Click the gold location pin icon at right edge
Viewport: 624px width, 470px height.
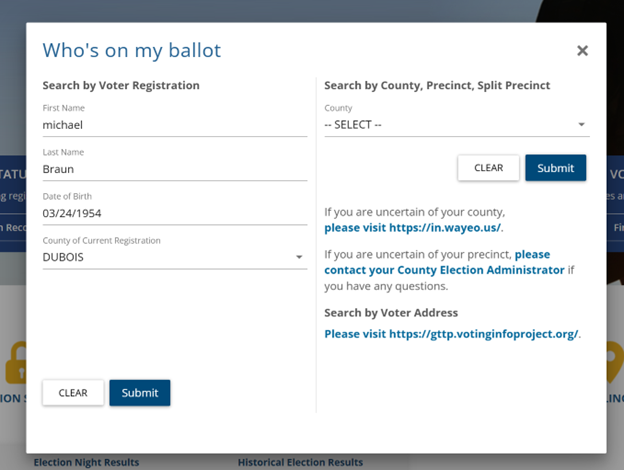pos(615,361)
